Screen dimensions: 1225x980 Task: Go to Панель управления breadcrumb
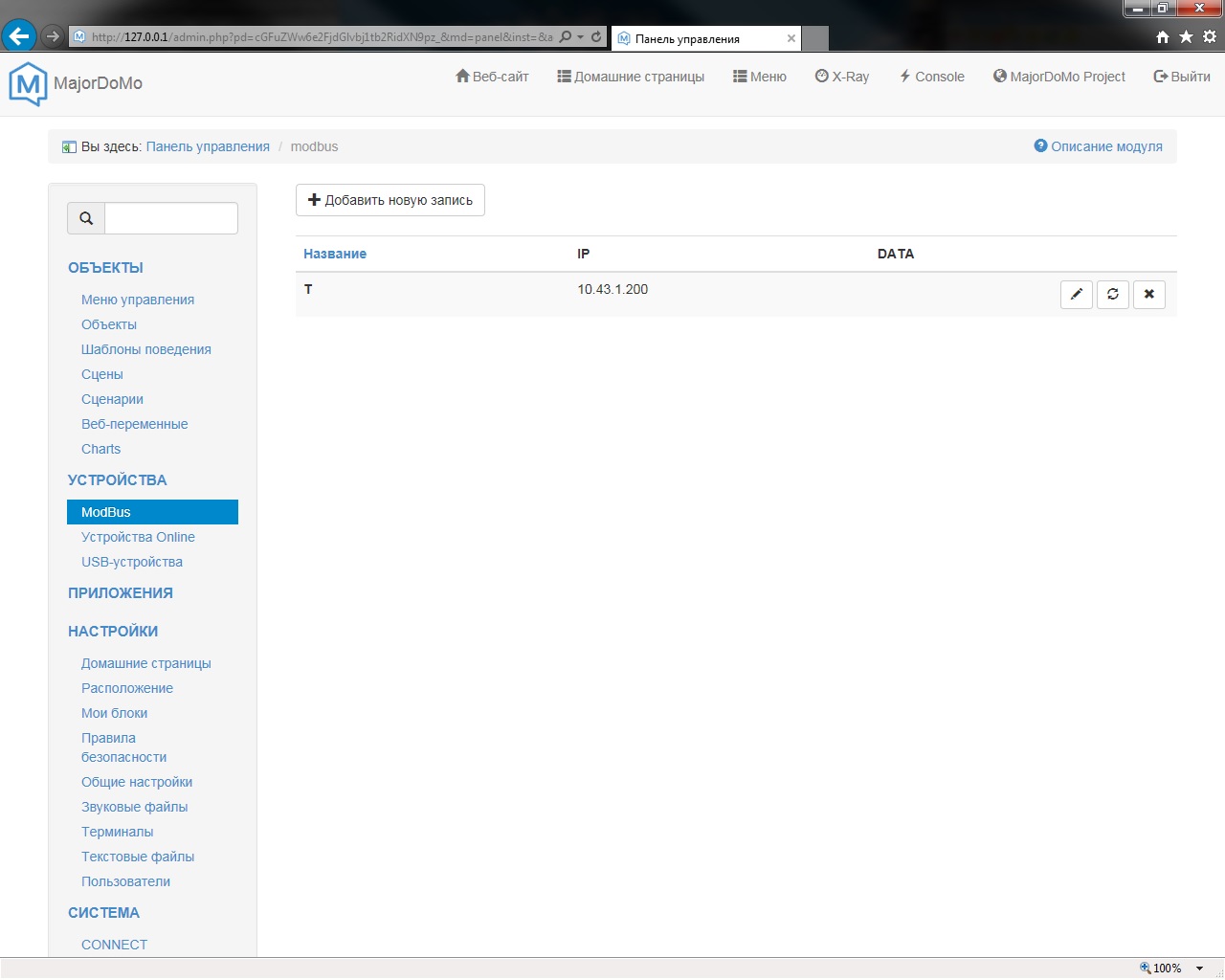208,146
